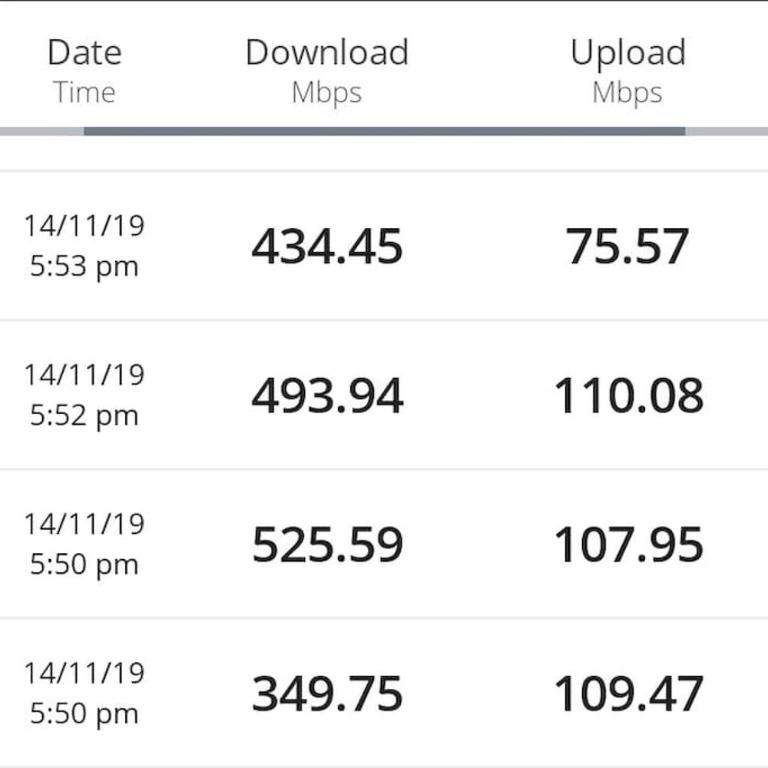Open the 5:52 pm test result
The height and width of the screenshot is (768, 768).
(384, 395)
